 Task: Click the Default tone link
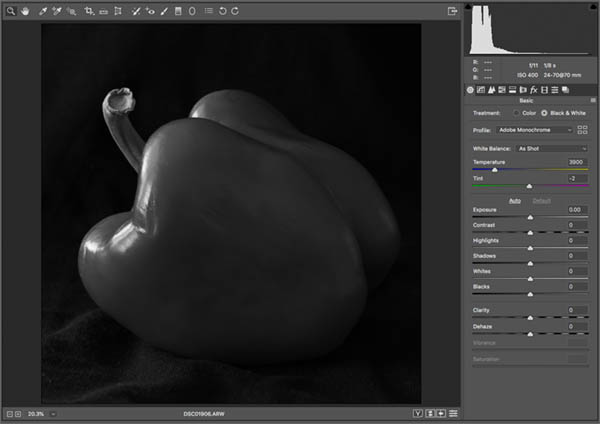click(x=541, y=201)
